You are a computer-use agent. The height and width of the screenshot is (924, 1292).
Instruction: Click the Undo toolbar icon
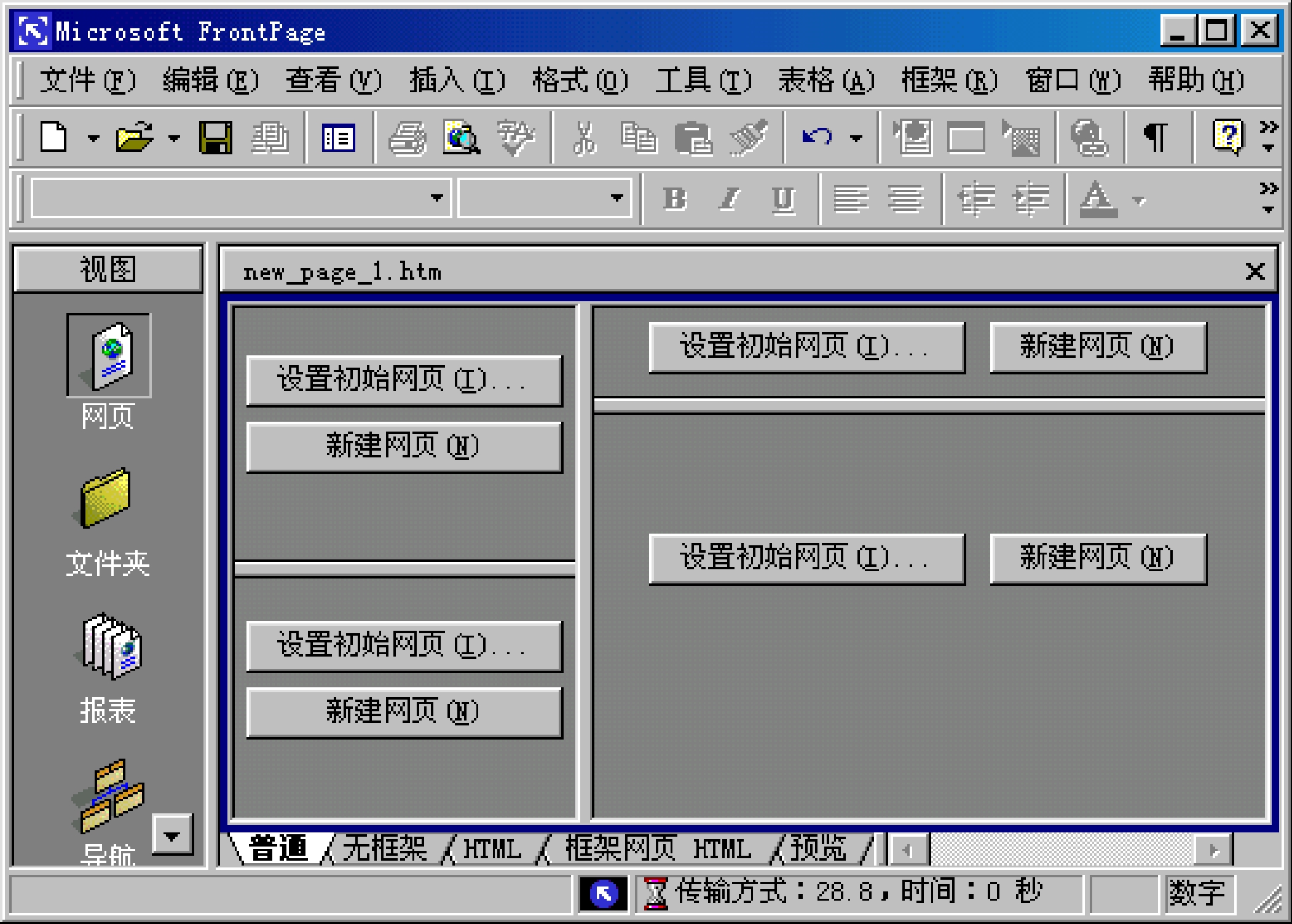[x=817, y=136]
